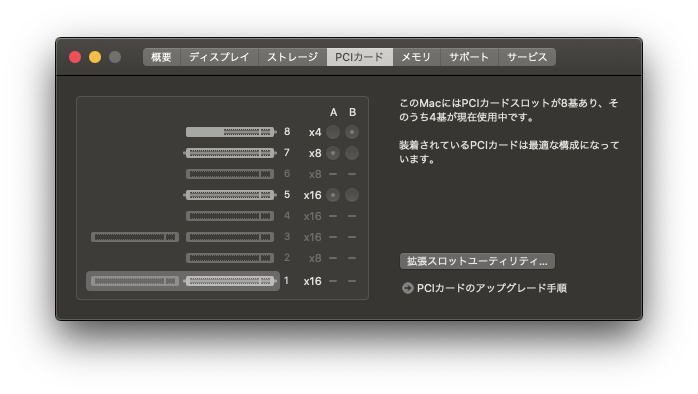Select the ストレージ tab
Screen dimensions: 698x394
coord(292,57)
